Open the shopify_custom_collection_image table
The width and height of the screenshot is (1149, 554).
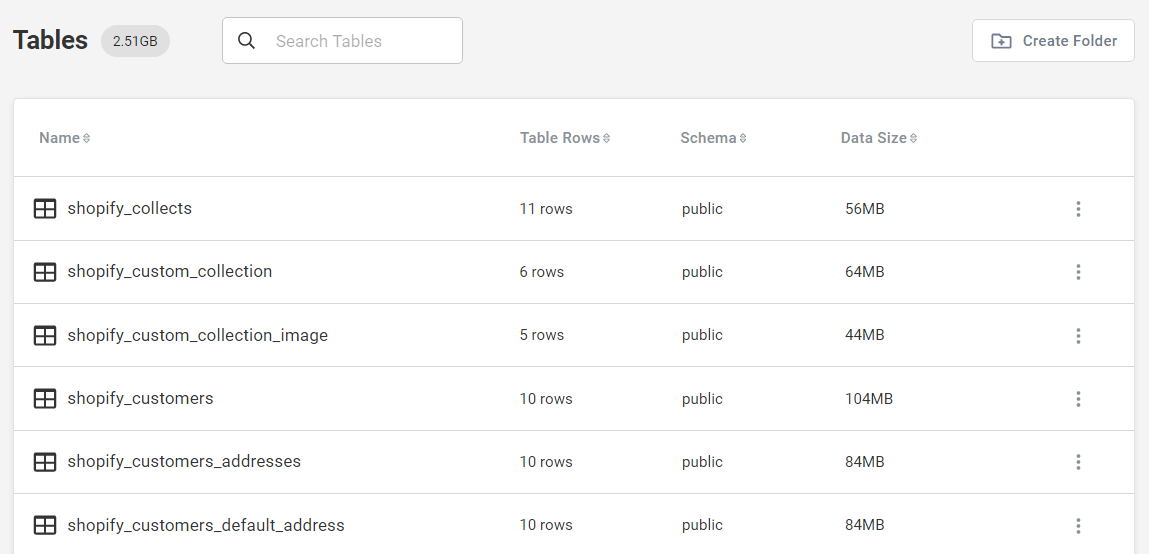pyautogui.click(x=198, y=335)
